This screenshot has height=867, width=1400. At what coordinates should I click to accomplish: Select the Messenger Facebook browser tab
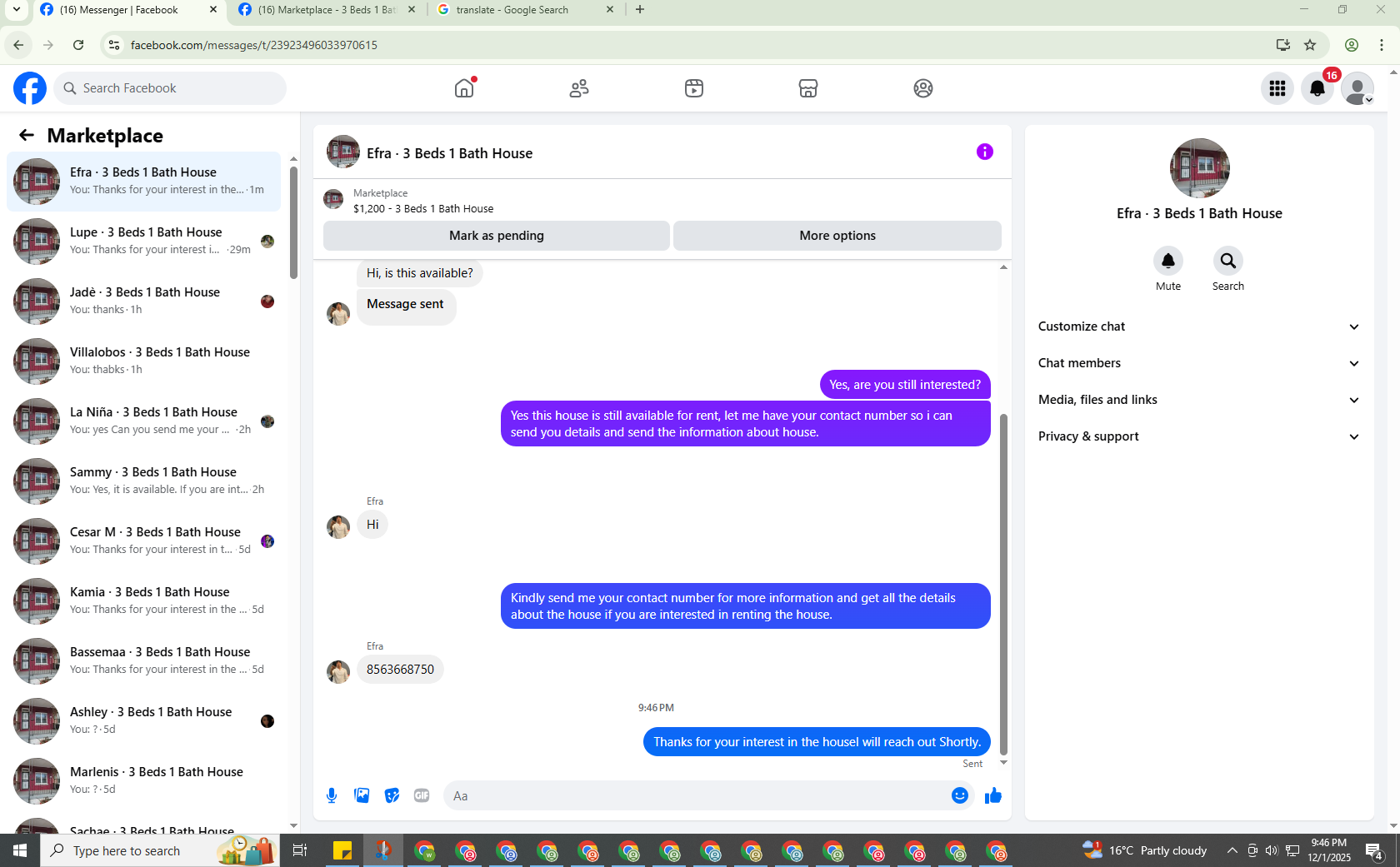pos(129,10)
